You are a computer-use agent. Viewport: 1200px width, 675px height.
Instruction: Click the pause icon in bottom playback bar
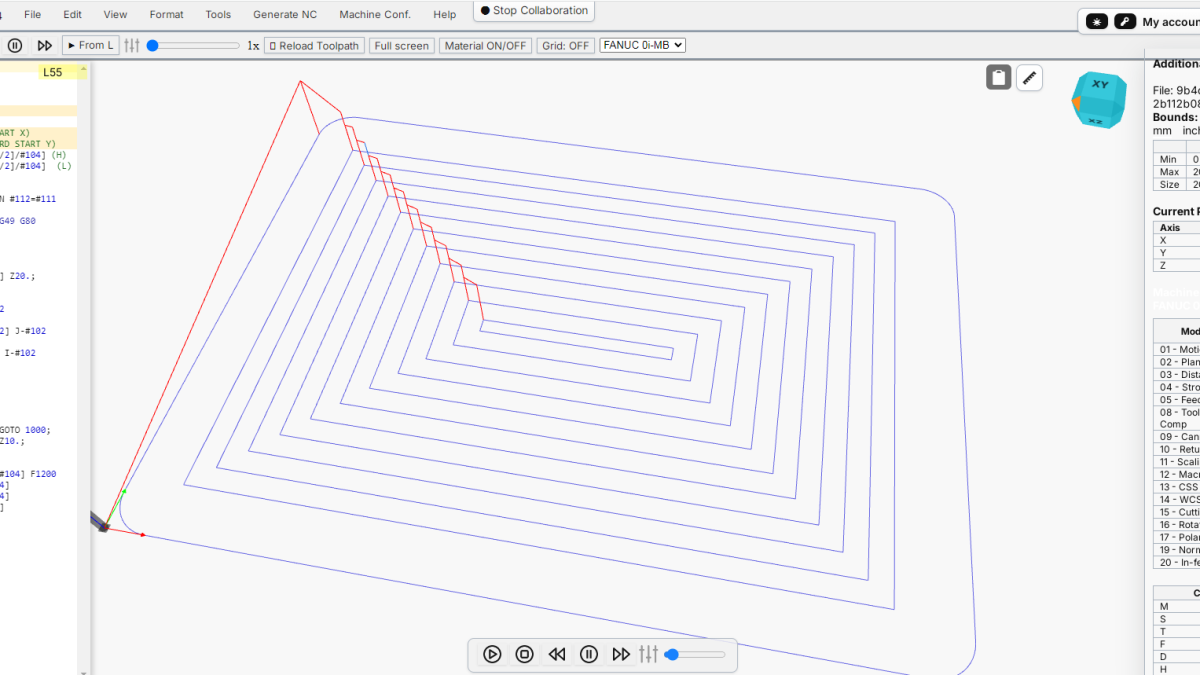pyautogui.click(x=589, y=654)
